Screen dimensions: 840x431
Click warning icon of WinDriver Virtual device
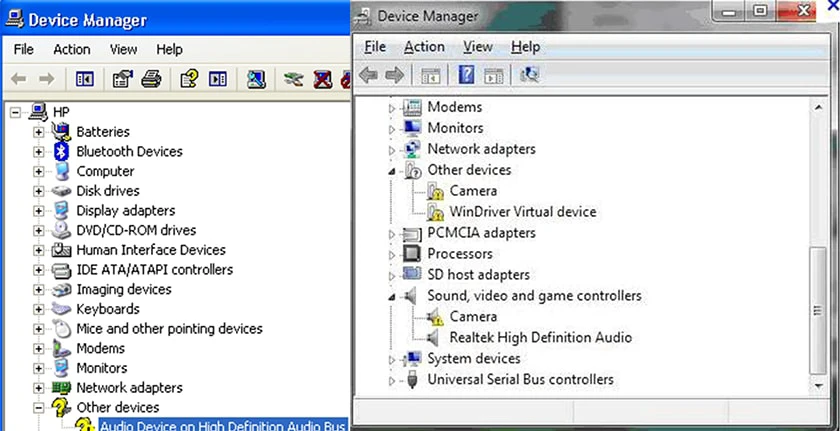[435, 212]
